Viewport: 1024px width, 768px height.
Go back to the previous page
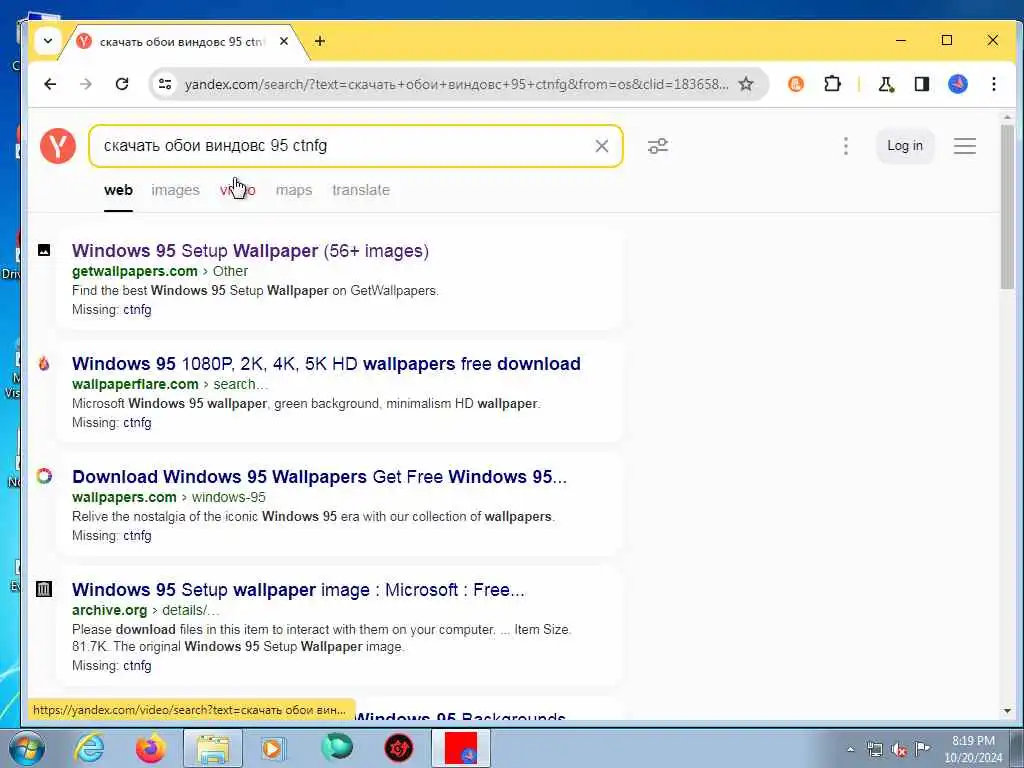(x=50, y=84)
